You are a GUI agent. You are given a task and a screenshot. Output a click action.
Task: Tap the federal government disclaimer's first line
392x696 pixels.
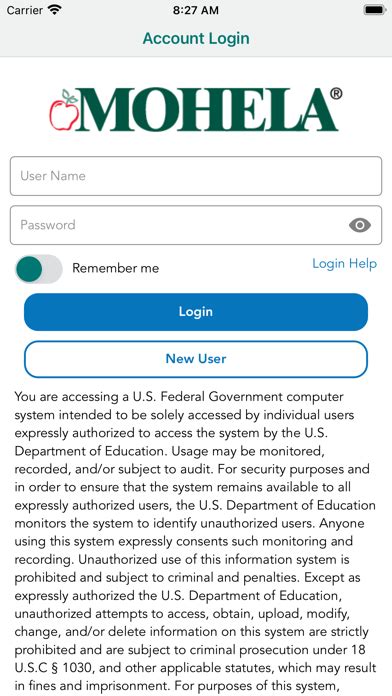(179, 396)
